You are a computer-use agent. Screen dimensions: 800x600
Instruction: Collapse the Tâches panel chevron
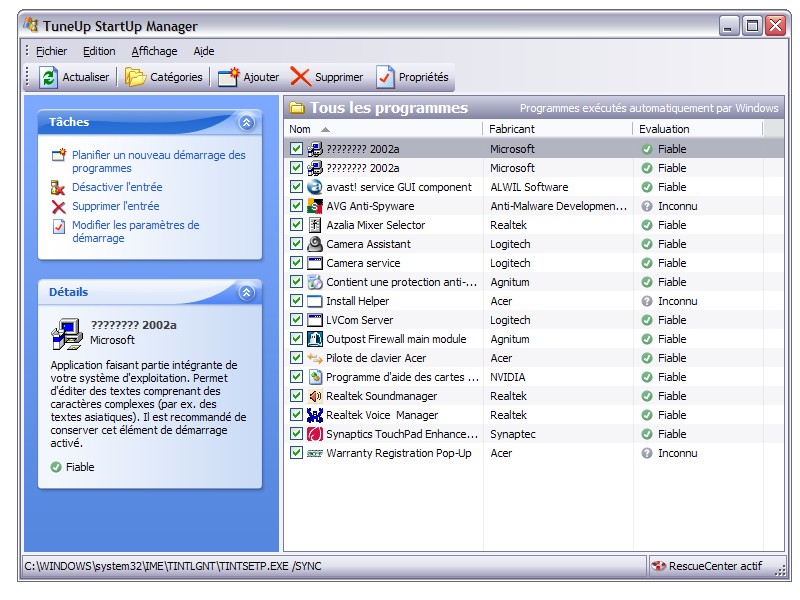click(246, 122)
